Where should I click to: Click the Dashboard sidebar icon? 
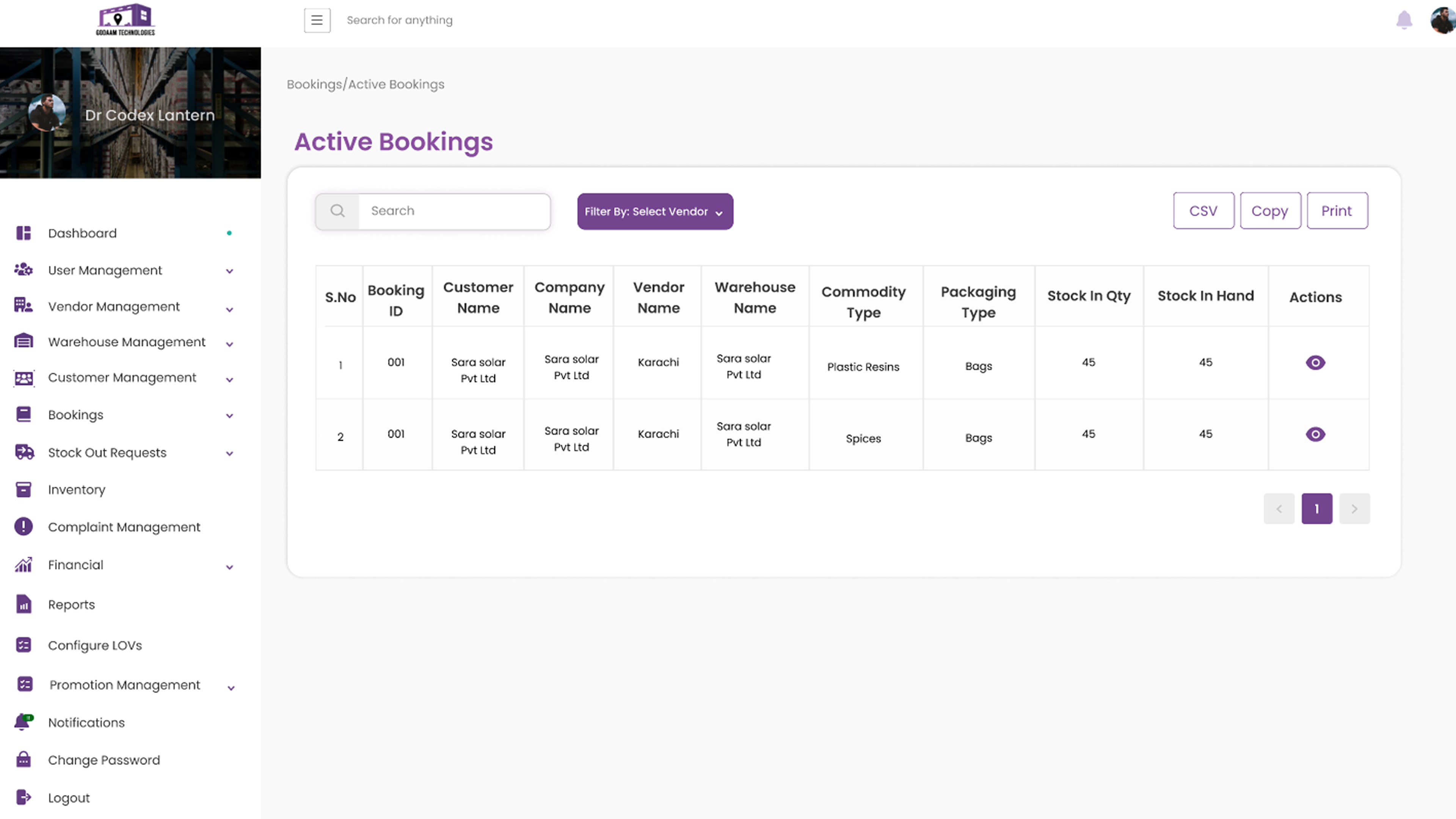(23, 233)
